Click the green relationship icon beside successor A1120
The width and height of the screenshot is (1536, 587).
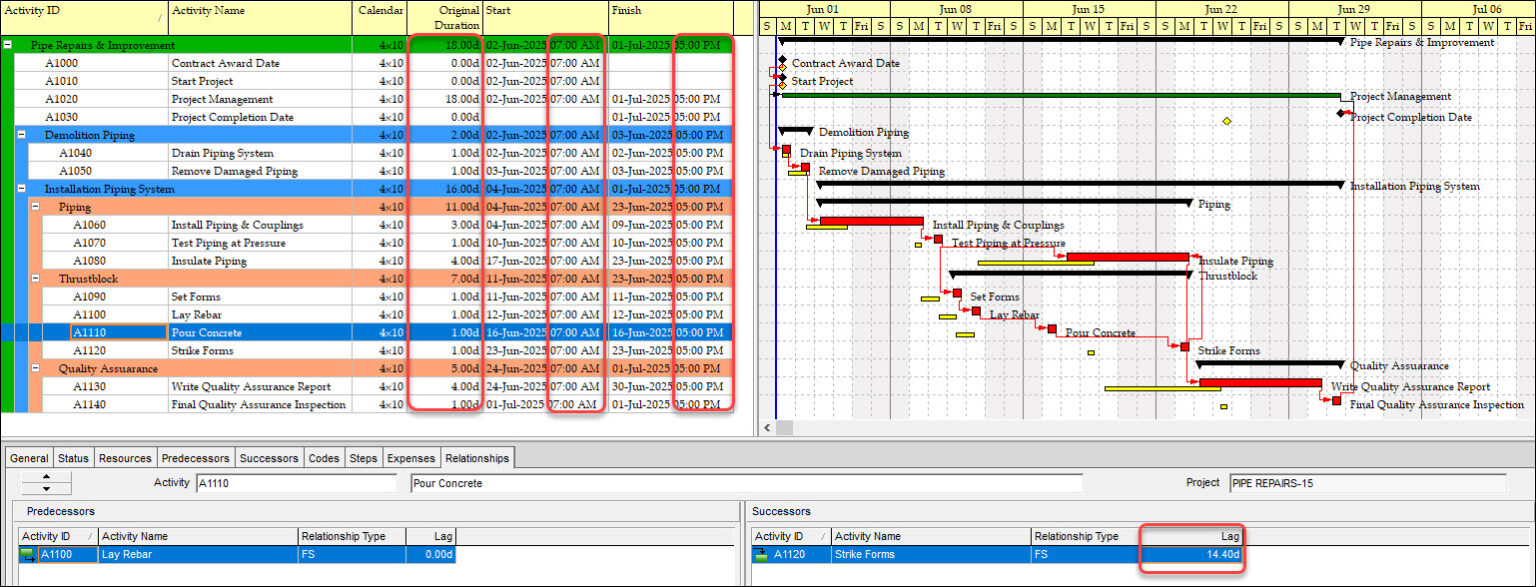click(x=760, y=554)
